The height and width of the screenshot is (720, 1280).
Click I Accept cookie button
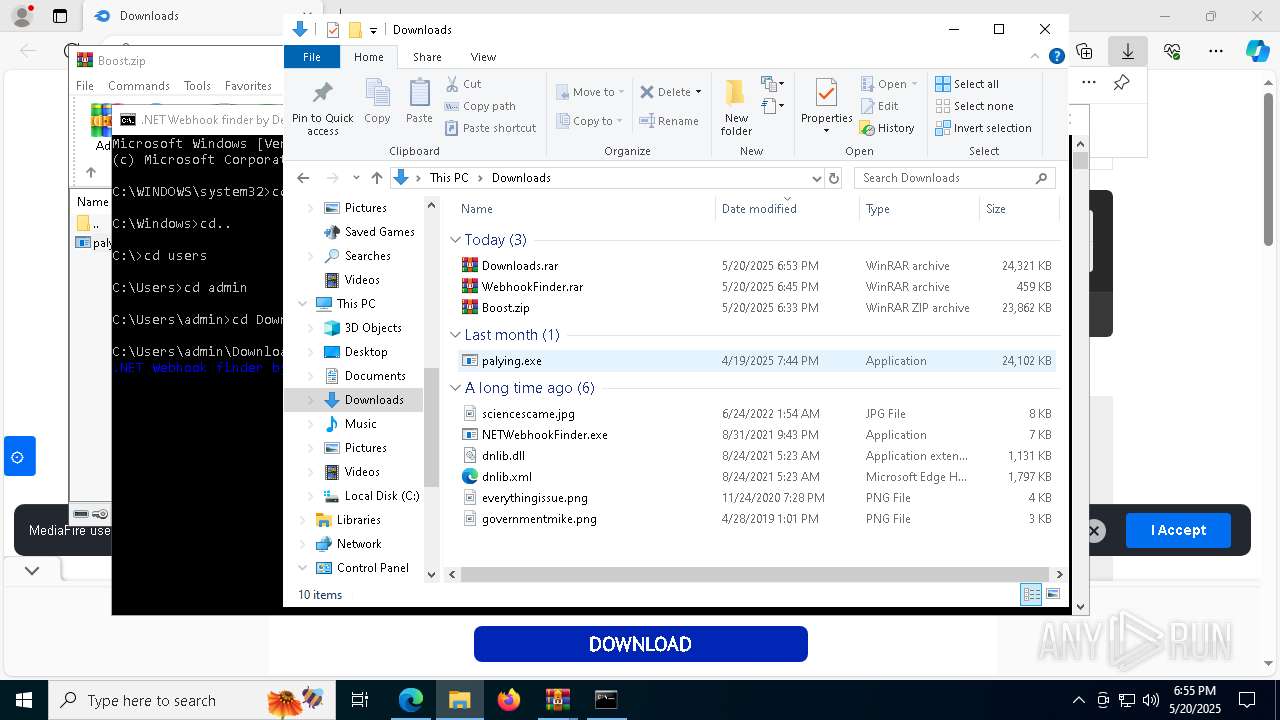[x=1178, y=530]
